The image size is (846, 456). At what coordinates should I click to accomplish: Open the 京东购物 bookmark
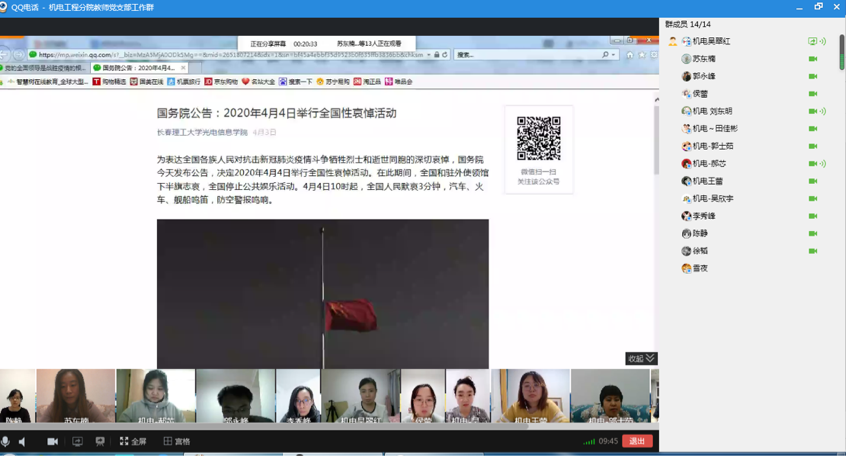221,82
